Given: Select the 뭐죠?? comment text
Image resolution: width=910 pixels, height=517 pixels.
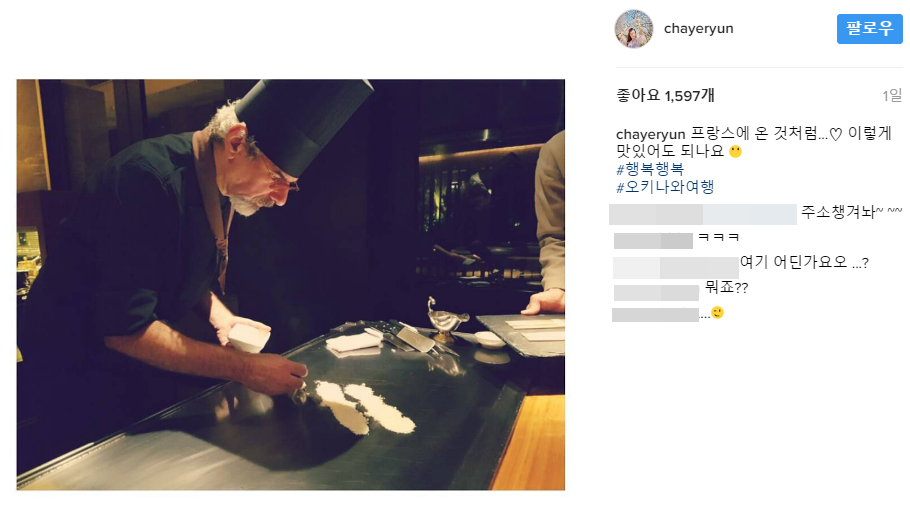Looking at the screenshot, I should pos(727,287).
